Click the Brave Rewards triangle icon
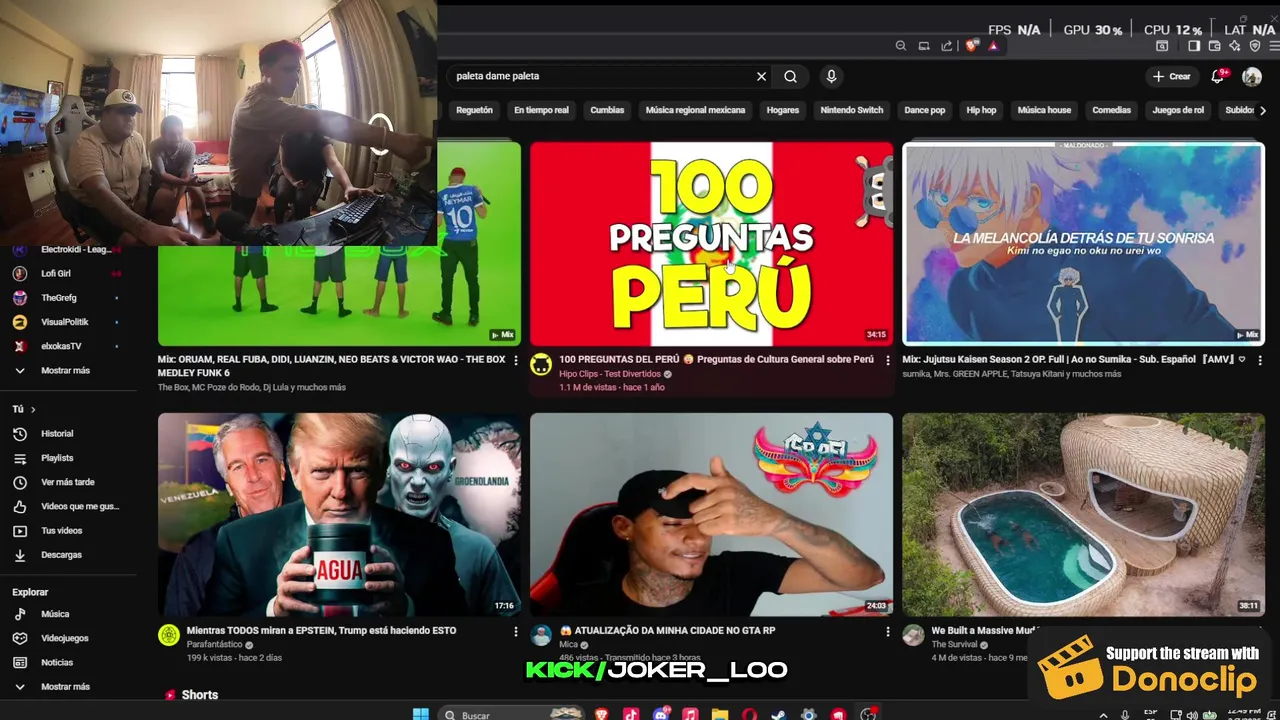Screen dimensions: 1280x720 click(x=993, y=46)
